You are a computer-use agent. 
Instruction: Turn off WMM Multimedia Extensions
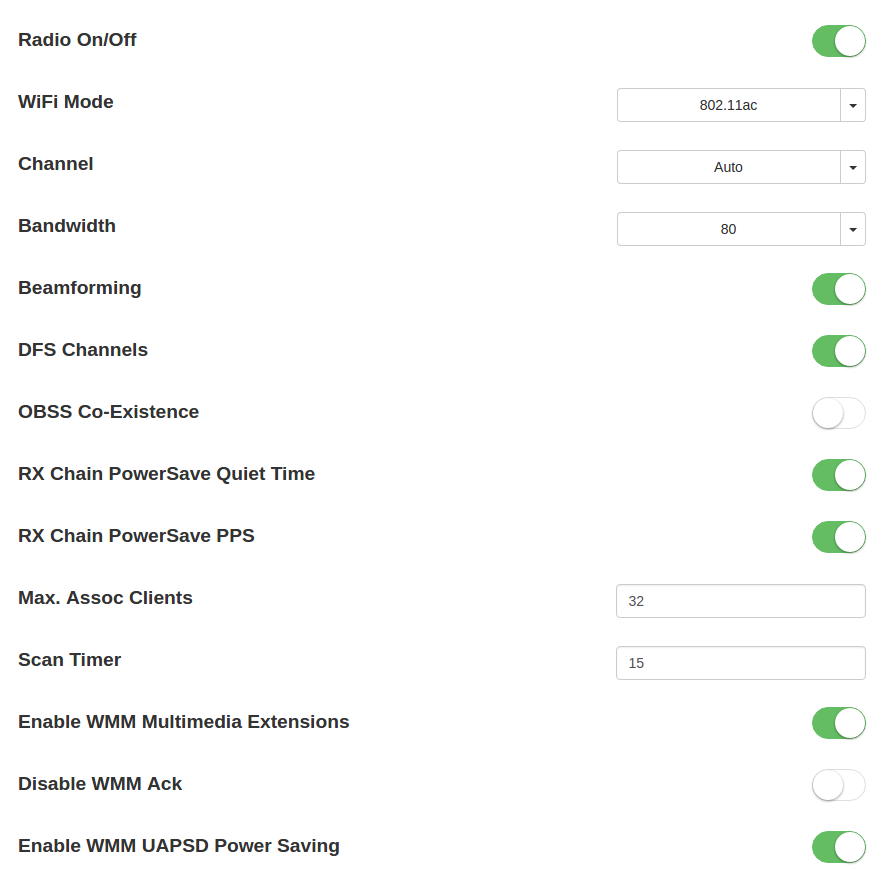coord(838,723)
